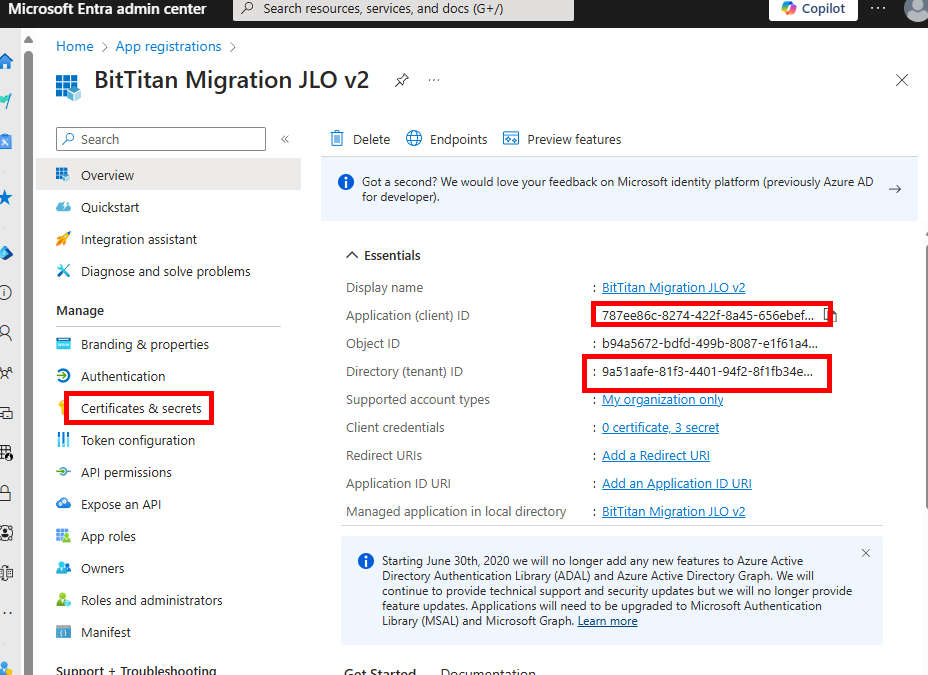928x675 pixels.
Task: Go to the Home breadcrumb
Action: coord(75,46)
